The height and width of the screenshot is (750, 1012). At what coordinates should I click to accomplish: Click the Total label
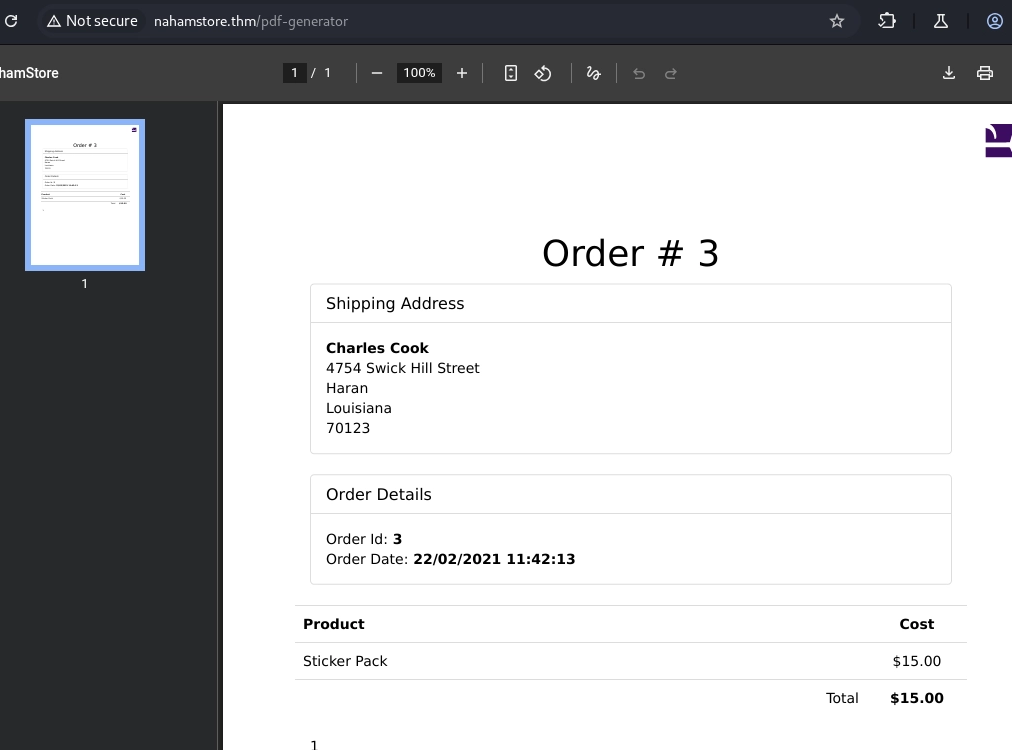coord(842,698)
